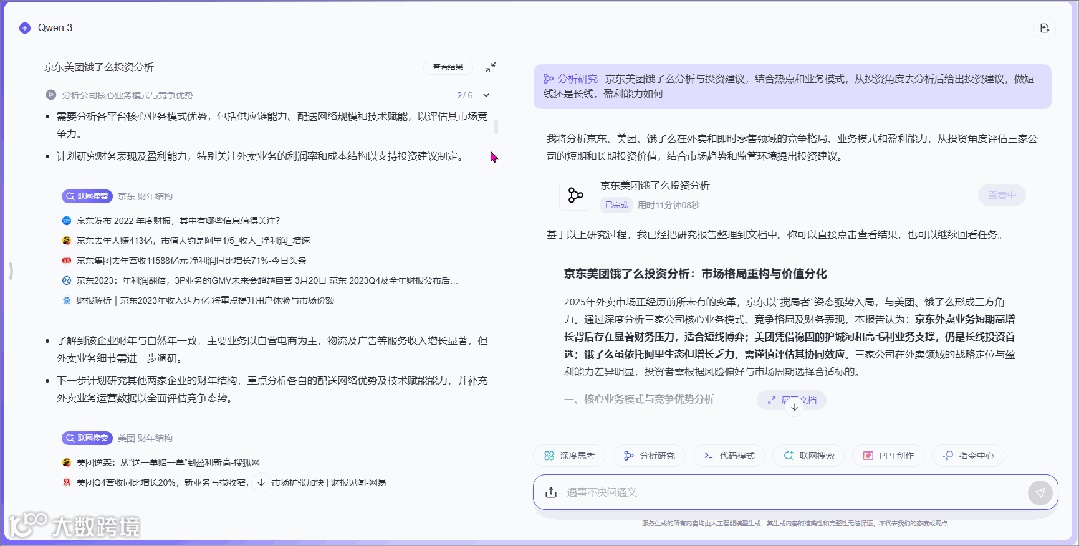Screen dimensions: 1079x546
Task: Toggle the PPT创作 mode chip
Action: coord(888,456)
